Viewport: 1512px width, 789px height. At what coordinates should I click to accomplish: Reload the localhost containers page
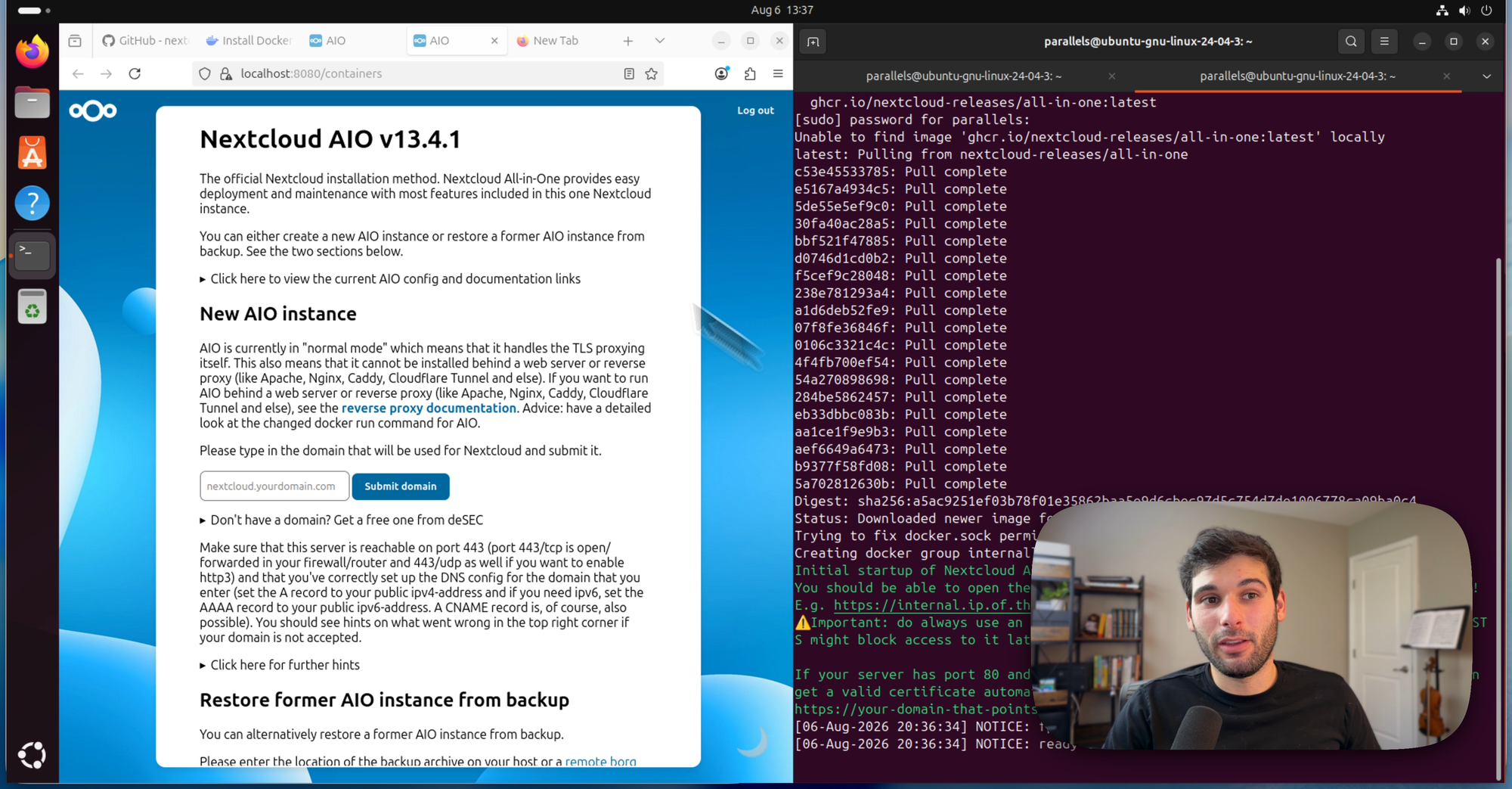click(x=135, y=73)
